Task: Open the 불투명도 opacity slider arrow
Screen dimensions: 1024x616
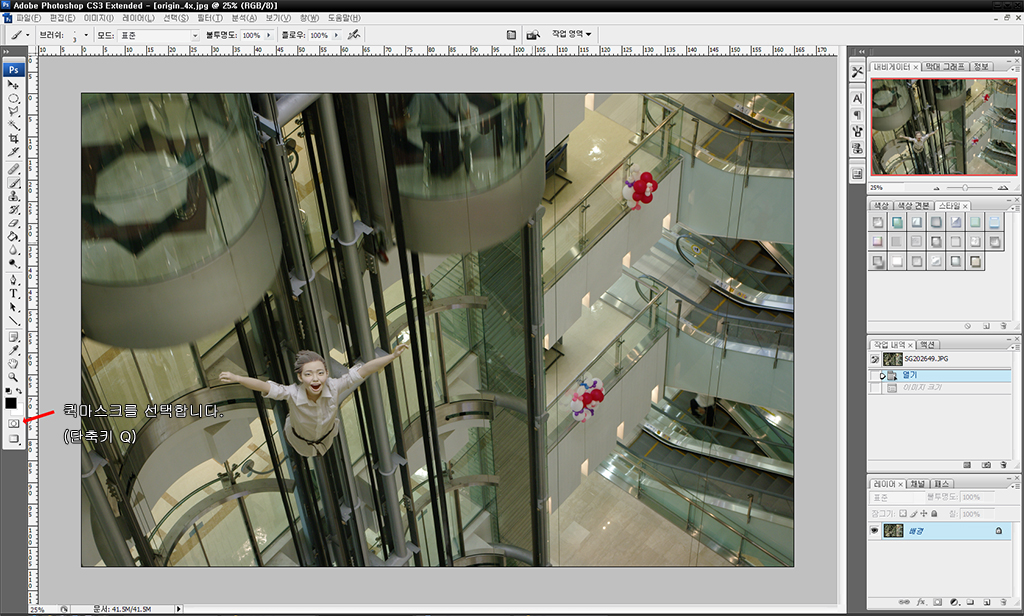Action: pyautogui.click(x=268, y=35)
